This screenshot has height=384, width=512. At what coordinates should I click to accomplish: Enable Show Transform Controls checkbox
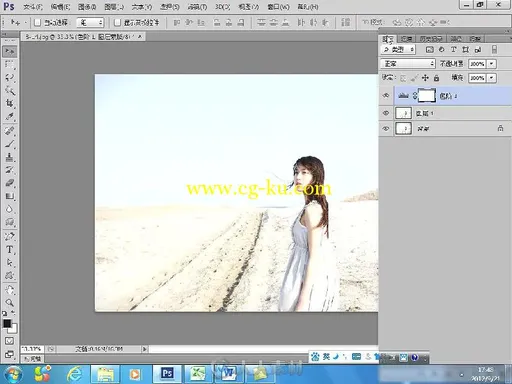pyautogui.click(x=117, y=22)
